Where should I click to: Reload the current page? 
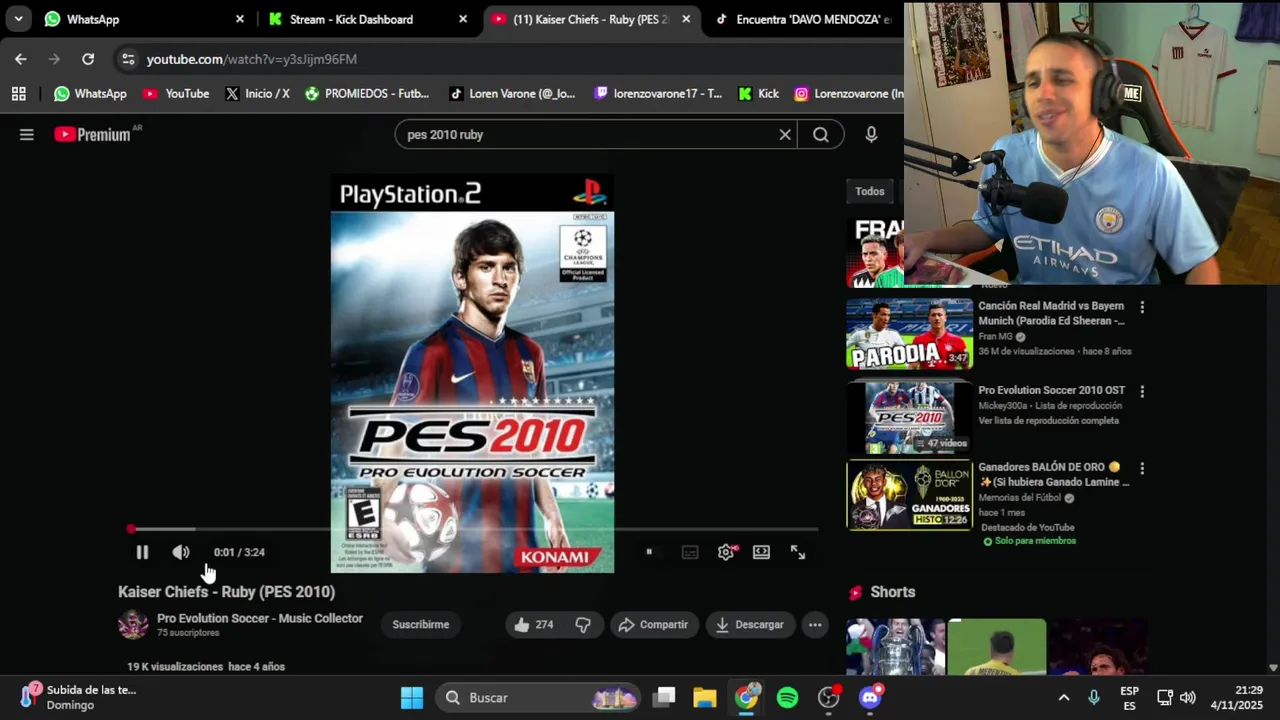point(88,59)
